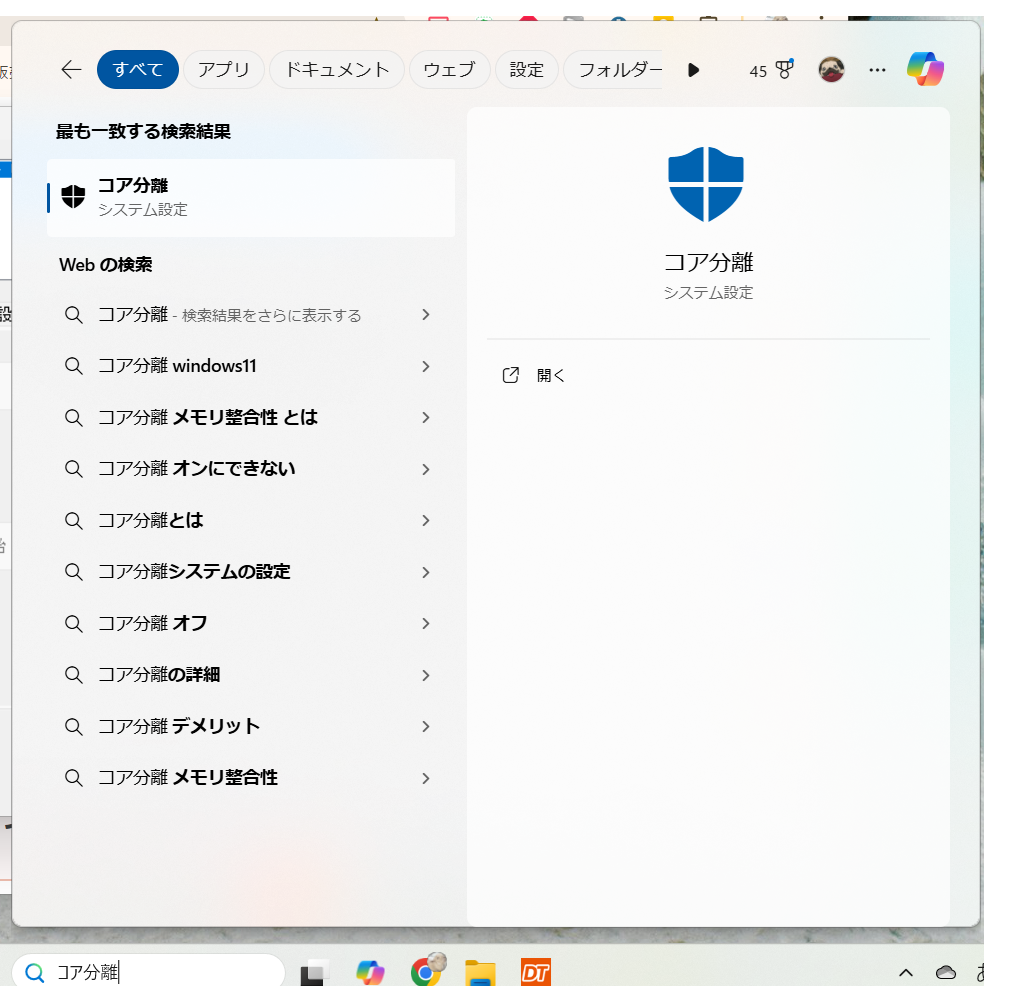
Task: Open Task View on the taskbar
Action: (315, 972)
